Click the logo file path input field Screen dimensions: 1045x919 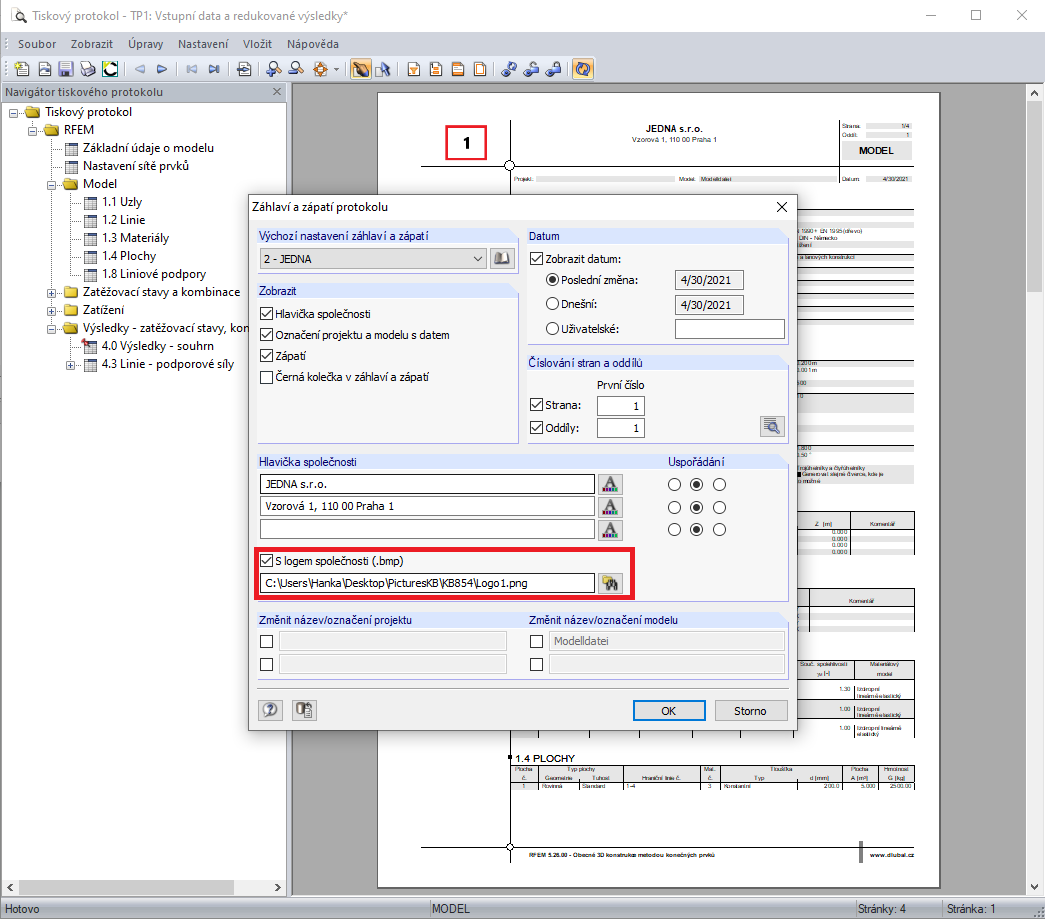(427, 583)
